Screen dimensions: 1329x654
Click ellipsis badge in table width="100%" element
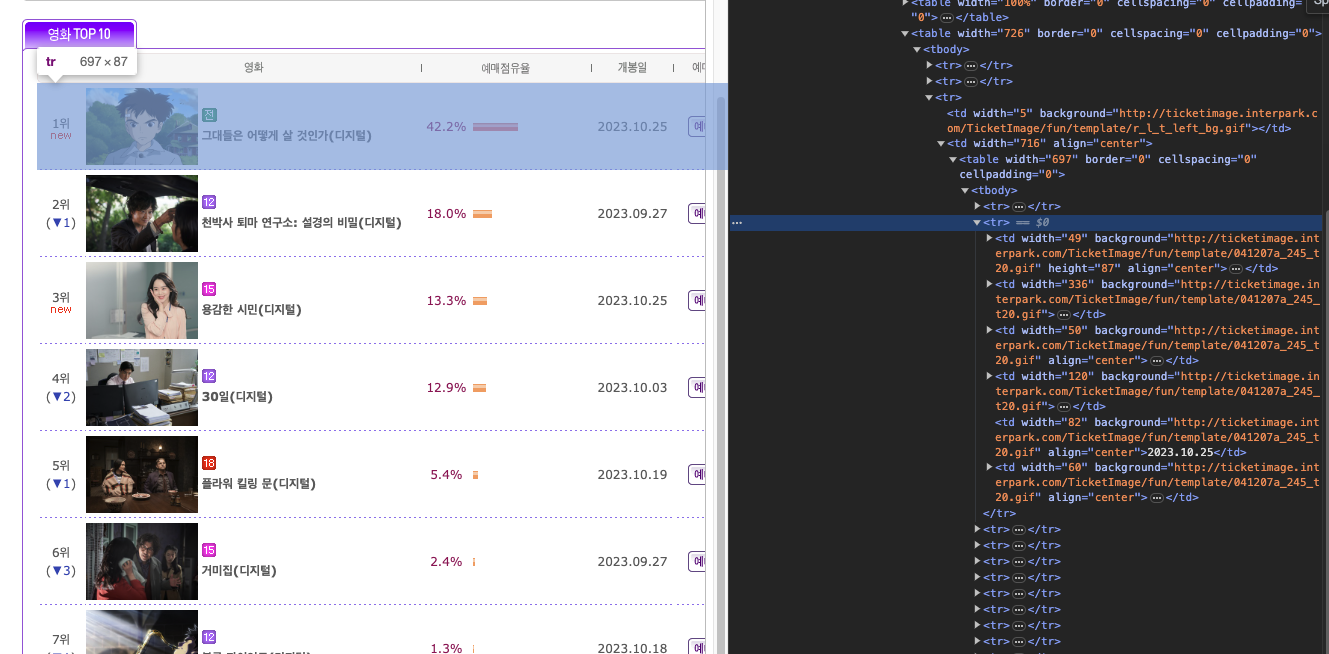pyautogui.click(x=946, y=18)
